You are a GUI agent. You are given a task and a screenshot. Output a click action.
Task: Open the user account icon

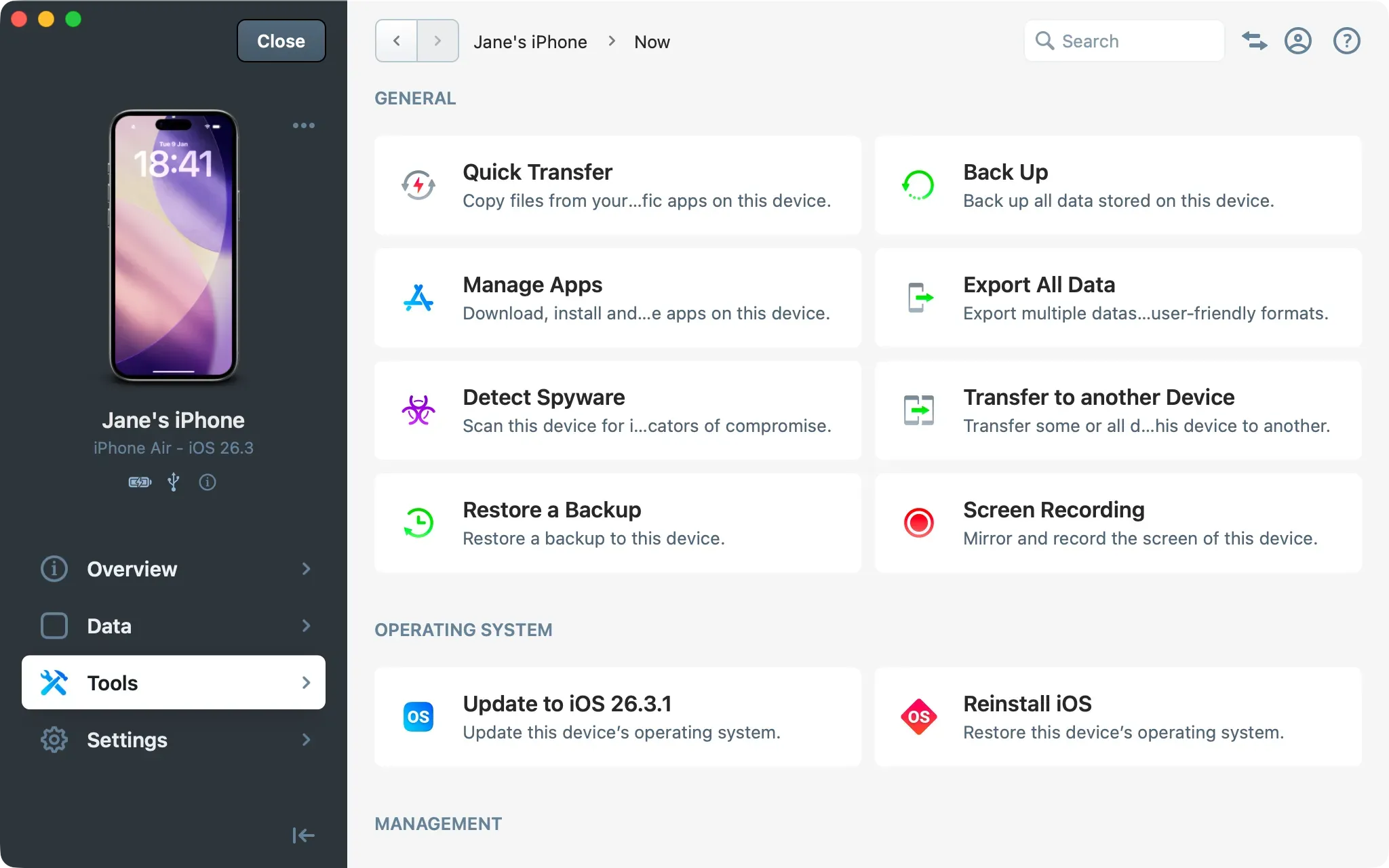(x=1297, y=41)
